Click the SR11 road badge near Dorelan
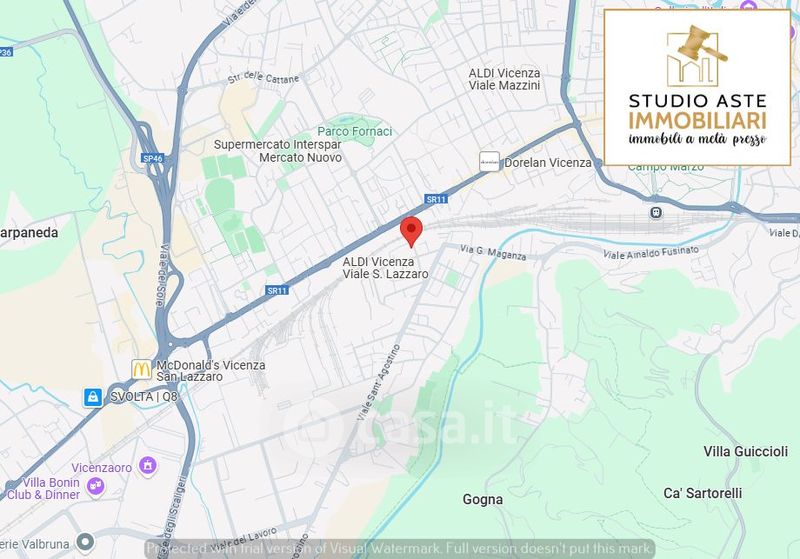 coord(436,199)
